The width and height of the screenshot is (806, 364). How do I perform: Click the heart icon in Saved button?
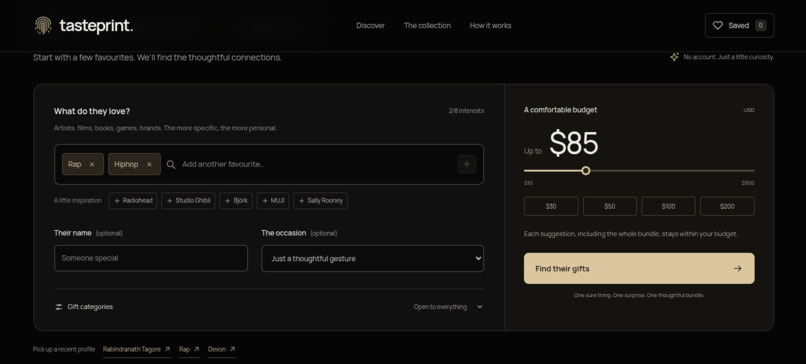click(718, 25)
